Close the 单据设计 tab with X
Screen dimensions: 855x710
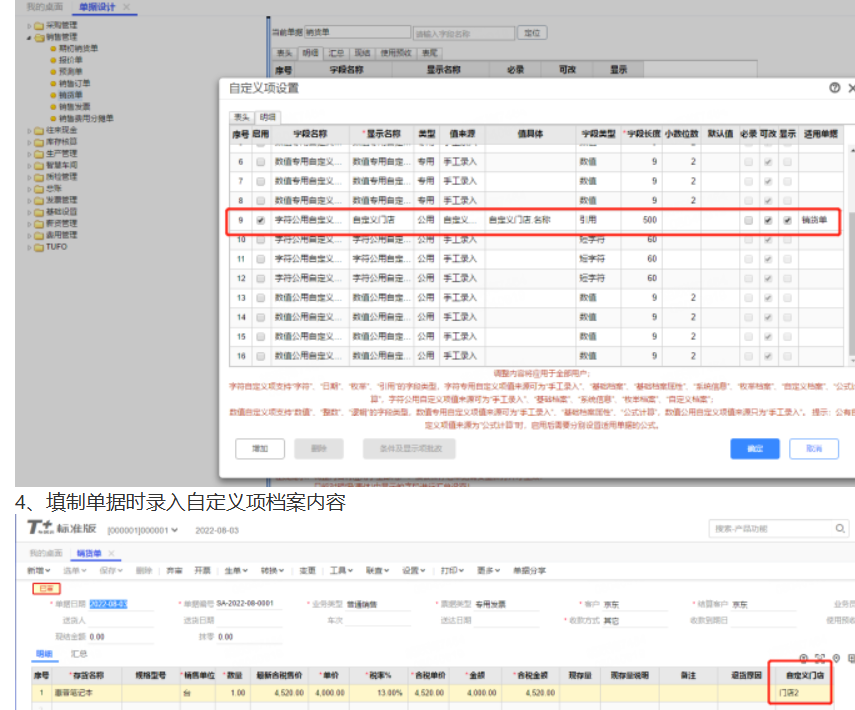127,7
